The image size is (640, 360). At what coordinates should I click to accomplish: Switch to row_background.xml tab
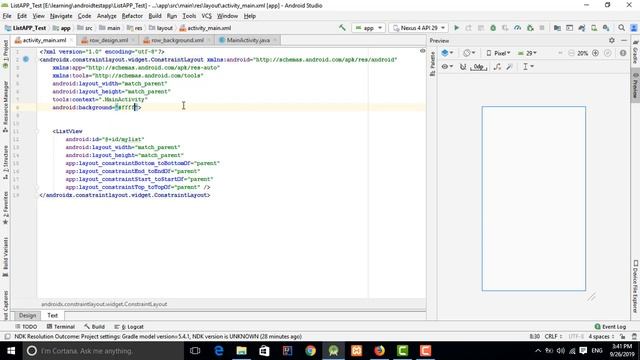pyautogui.click(x=178, y=40)
